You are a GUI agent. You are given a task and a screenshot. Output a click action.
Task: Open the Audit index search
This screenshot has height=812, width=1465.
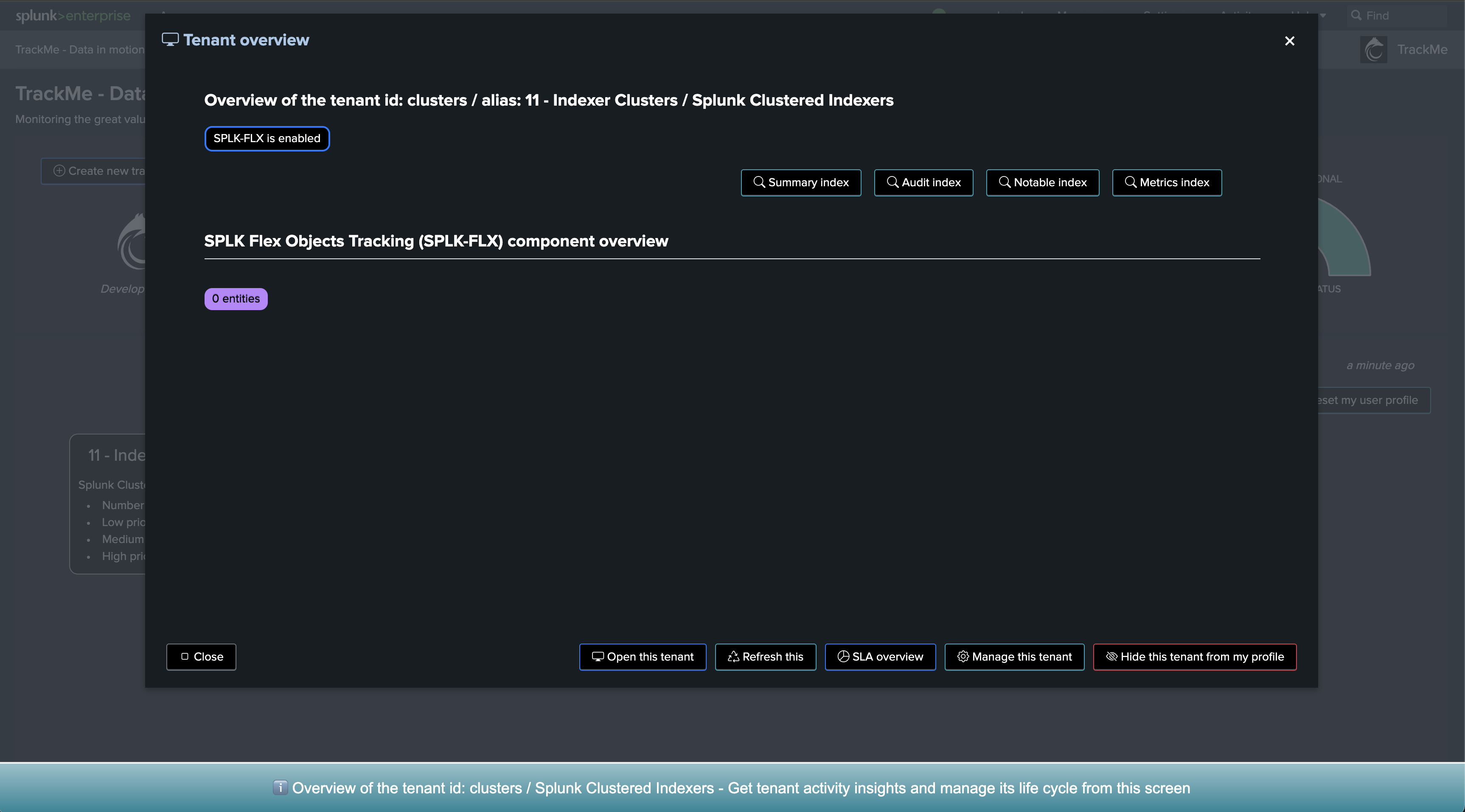pos(923,182)
